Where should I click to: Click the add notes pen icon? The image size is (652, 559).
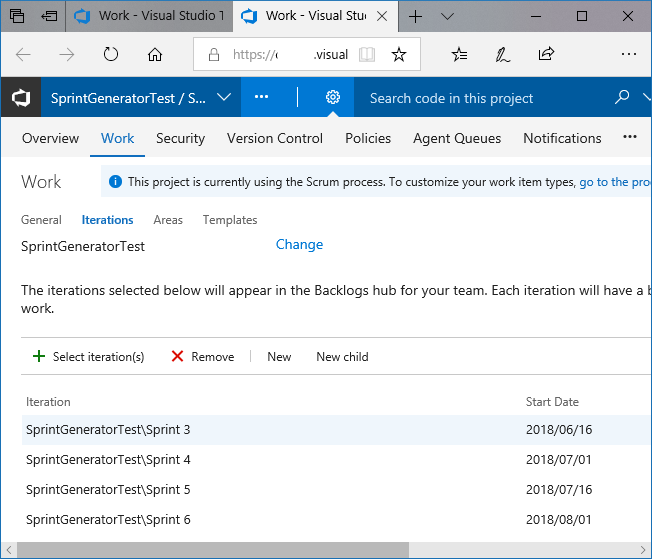tap(502, 54)
